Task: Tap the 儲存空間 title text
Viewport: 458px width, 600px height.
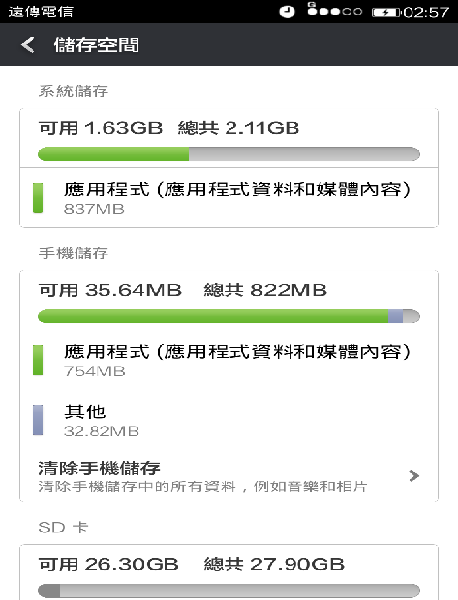Action: (96, 45)
